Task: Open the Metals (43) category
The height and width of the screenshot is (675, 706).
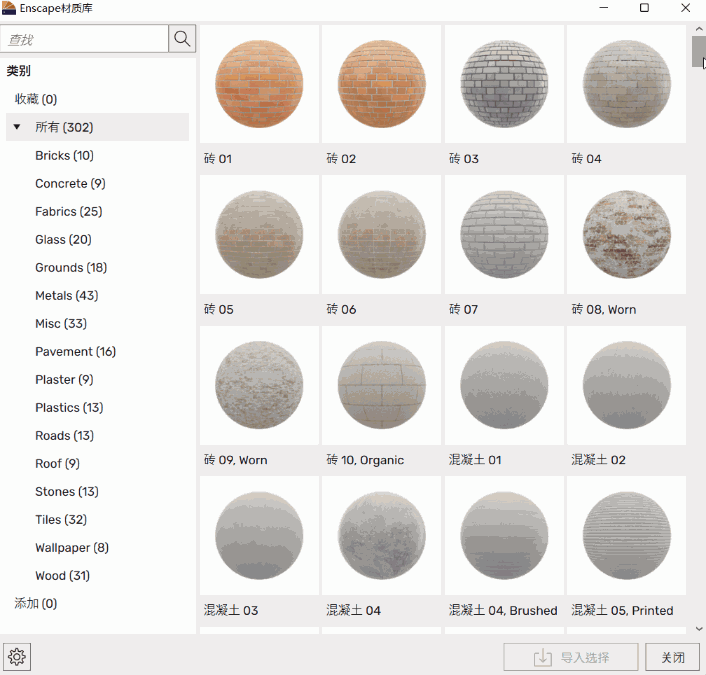Action: point(67,295)
